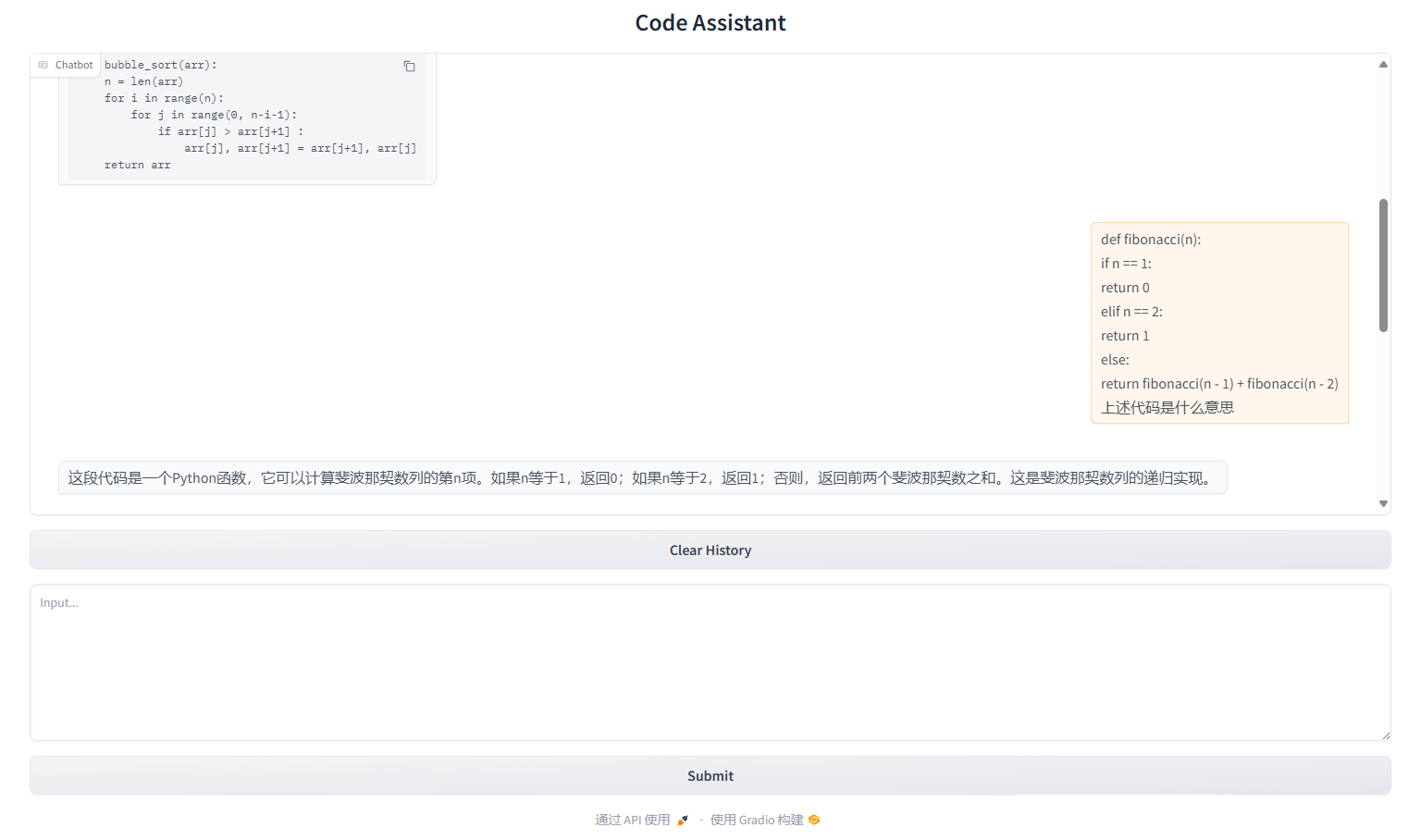Click the 'return fibonacci(n - 1) + fibonacci(n - 2)' line

coord(1219,384)
